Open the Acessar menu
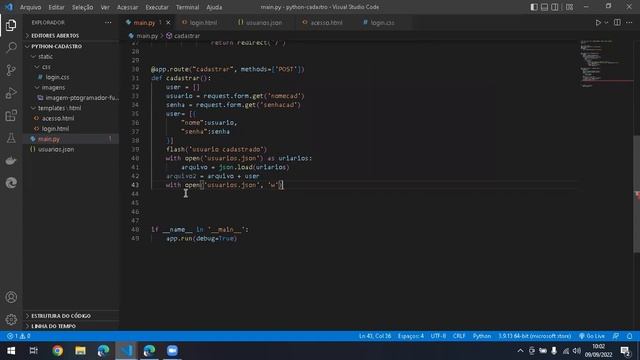The height and width of the screenshot is (360, 640). (x=127, y=7)
